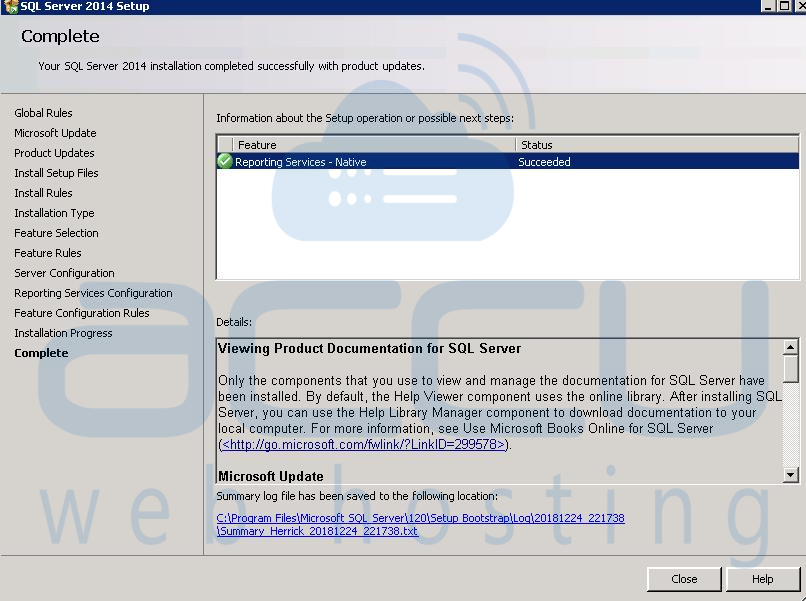
Task: Open the Microsoft Books Online fwlink URL
Action: [x=364, y=444]
